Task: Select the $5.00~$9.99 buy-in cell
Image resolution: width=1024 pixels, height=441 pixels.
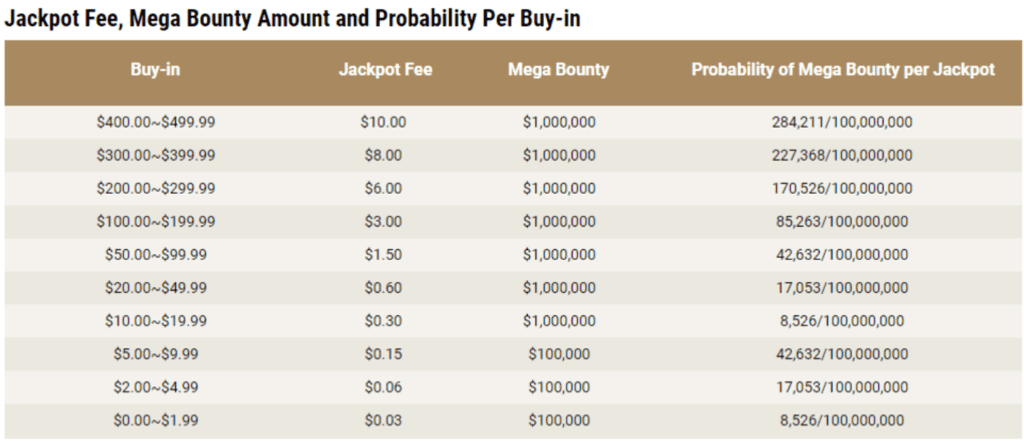Action: pos(156,354)
